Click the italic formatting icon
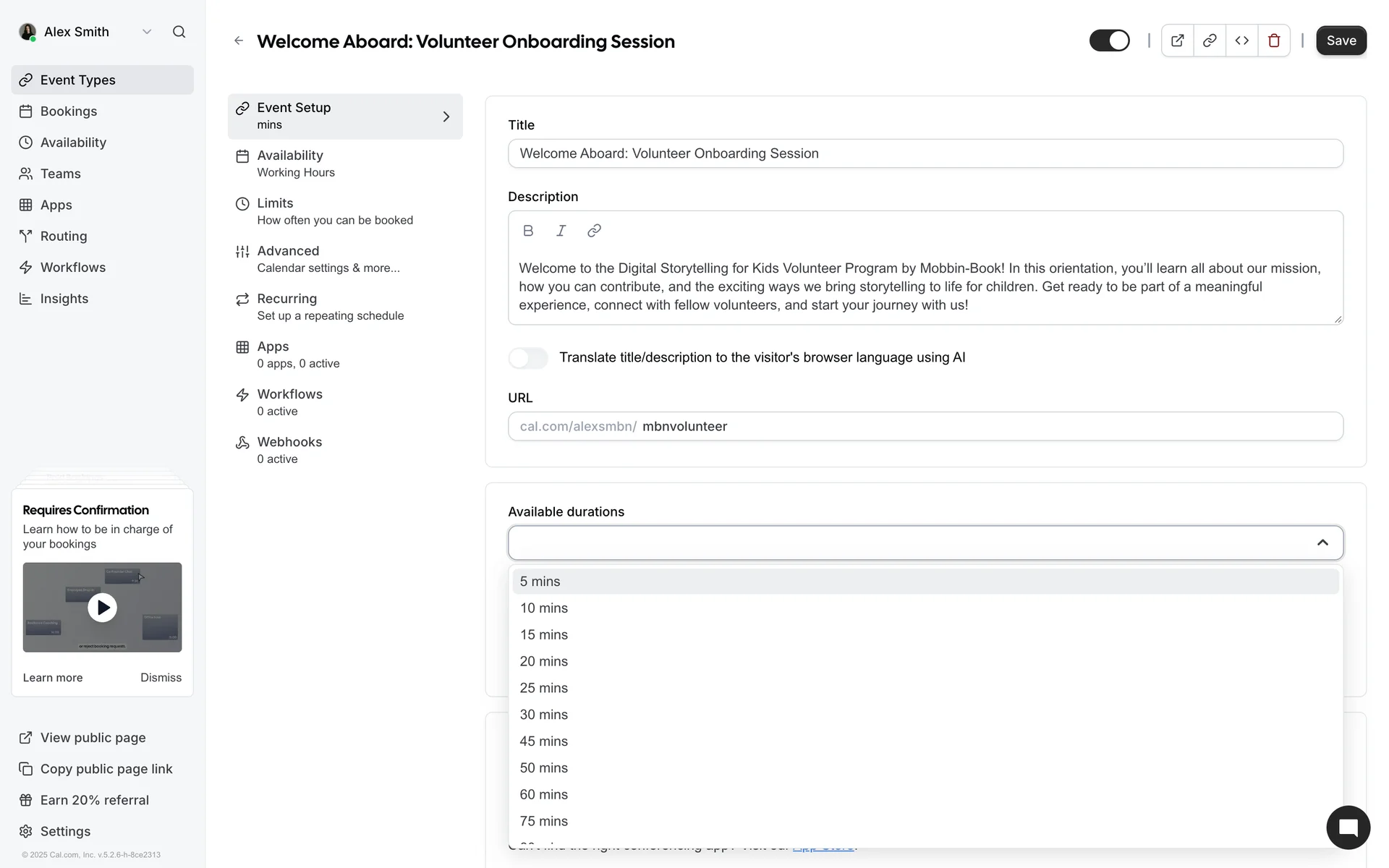Image resolution: width=1389 pixels, height=868 pixels. click(561, 231)
